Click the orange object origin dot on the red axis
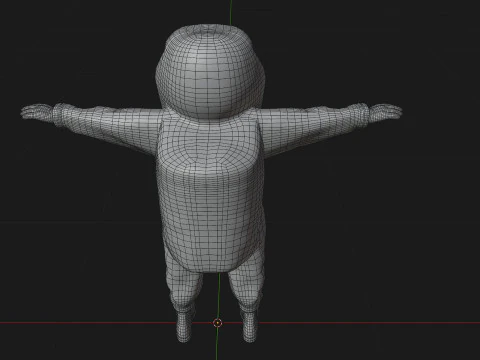Viewport: 480px width, 360px height. click(x=217, y=323)
